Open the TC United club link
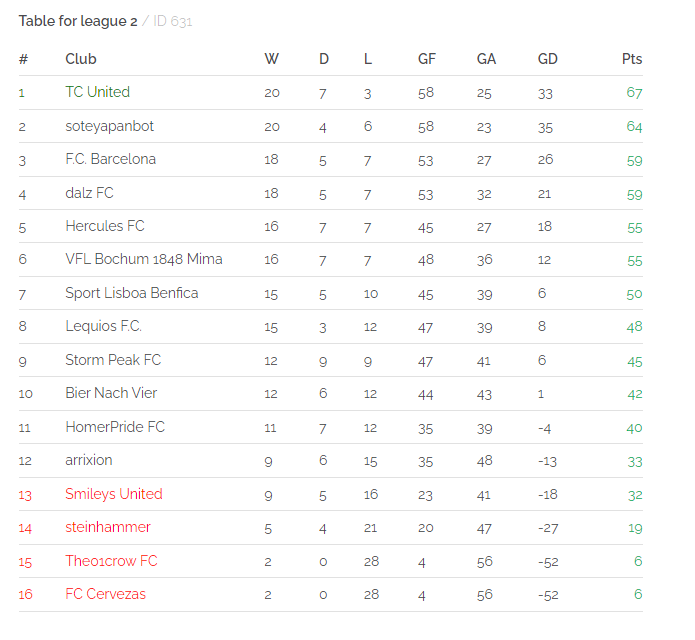695x640 pixels. (98, 92)
